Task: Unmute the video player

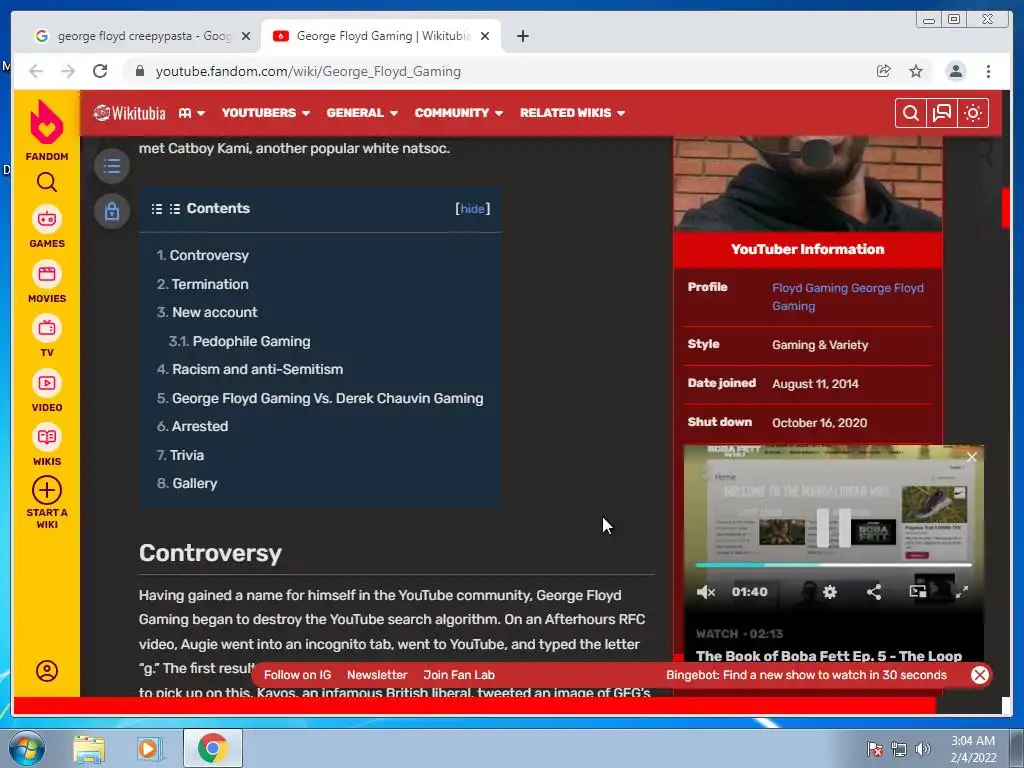Action: coord(705,592)
